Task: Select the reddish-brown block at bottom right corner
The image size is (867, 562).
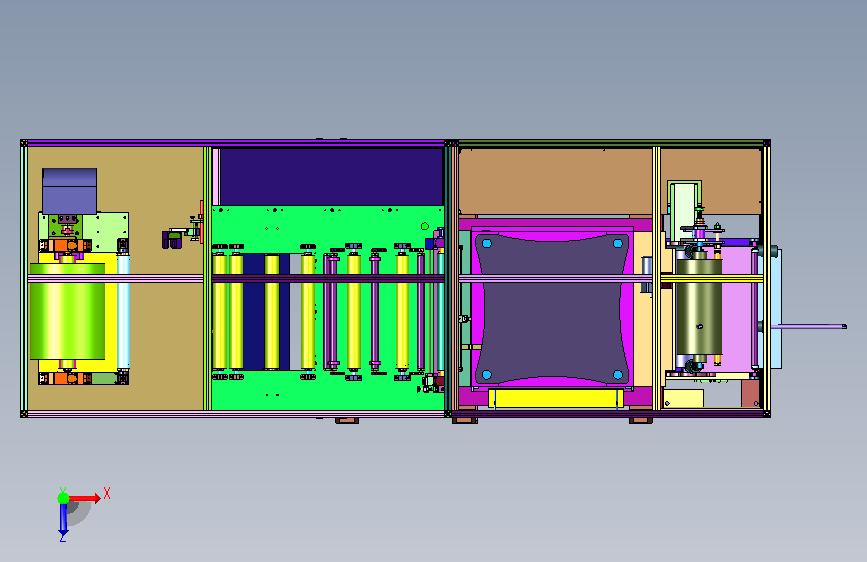Action: pos(750,393)
